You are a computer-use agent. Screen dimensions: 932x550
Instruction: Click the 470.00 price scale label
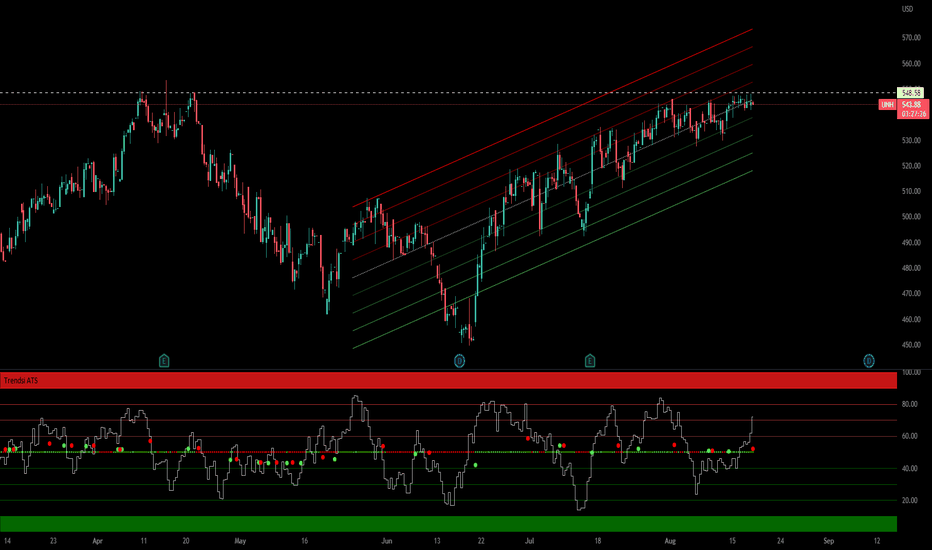pyautogui.click(x=911, y=294)
